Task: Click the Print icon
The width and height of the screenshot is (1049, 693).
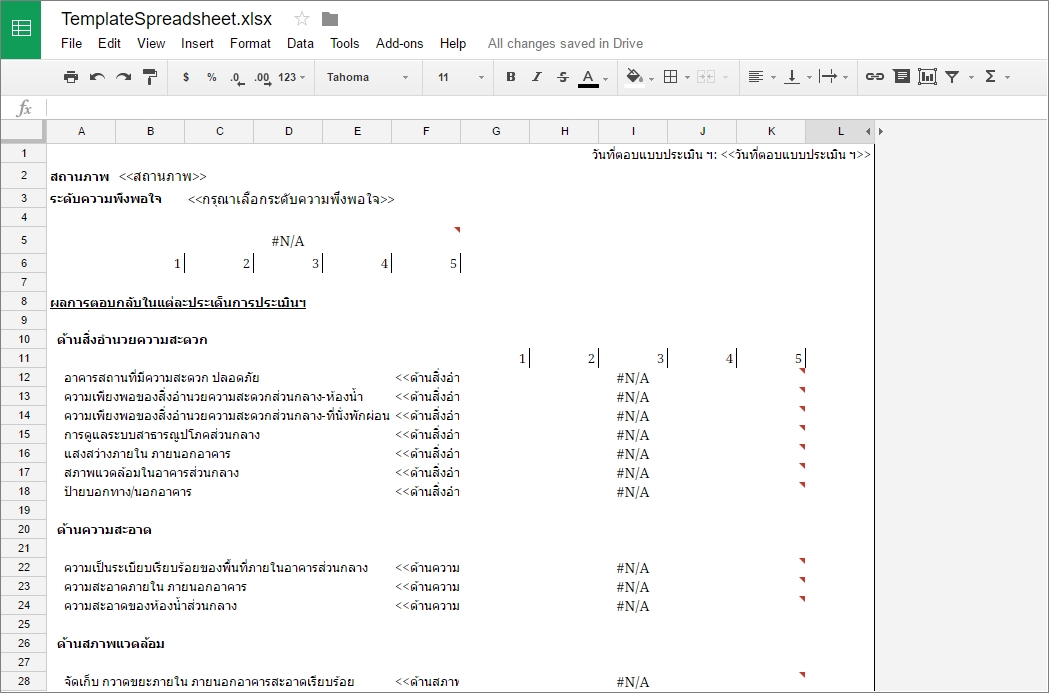Action: tap(70, 76)
